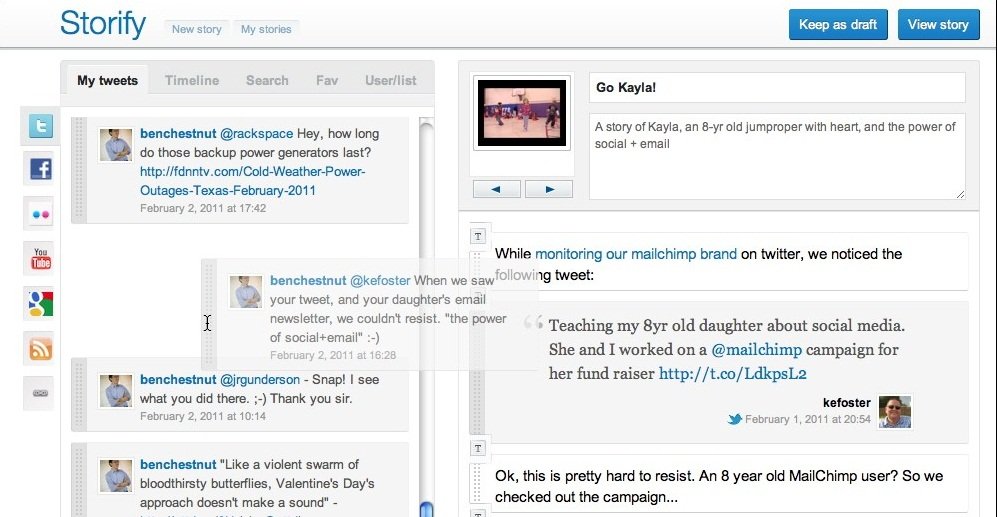Open My stories in header

pos(266,29)
